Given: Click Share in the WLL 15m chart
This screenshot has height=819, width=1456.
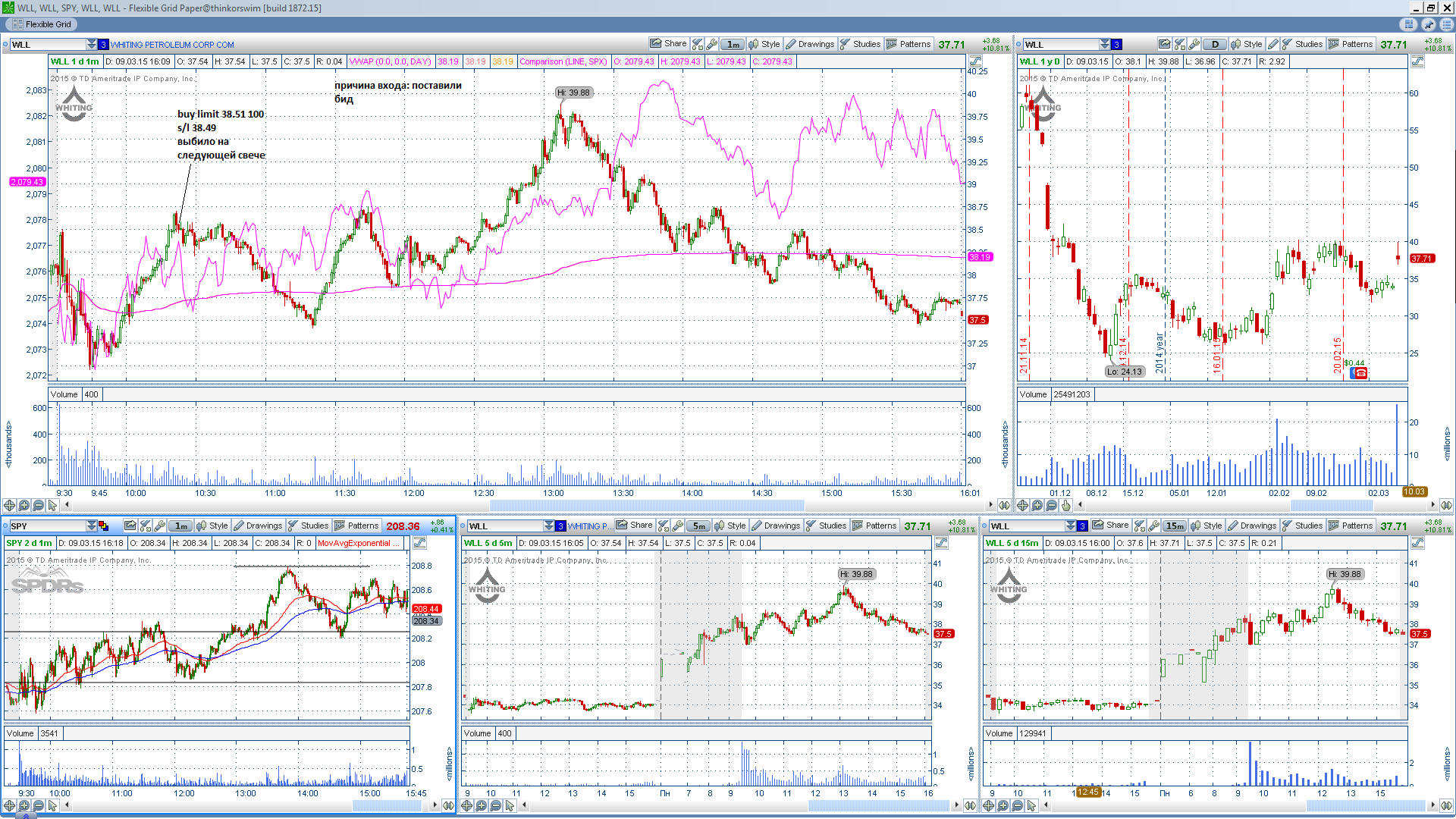Looking at the screenshot, I should tap(1110, 525).
